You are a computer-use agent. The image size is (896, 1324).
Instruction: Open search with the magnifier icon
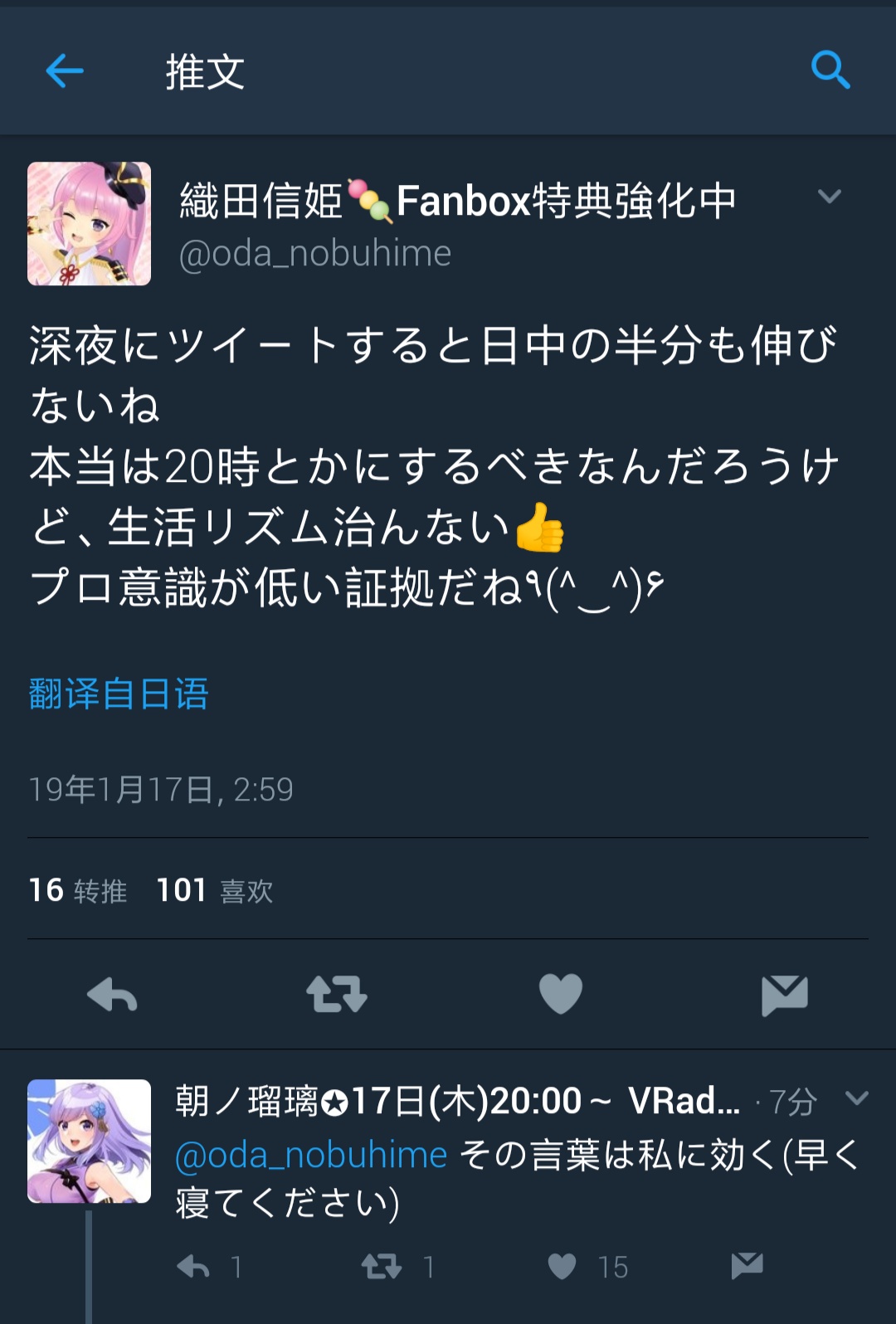click(x=830, y=70)
